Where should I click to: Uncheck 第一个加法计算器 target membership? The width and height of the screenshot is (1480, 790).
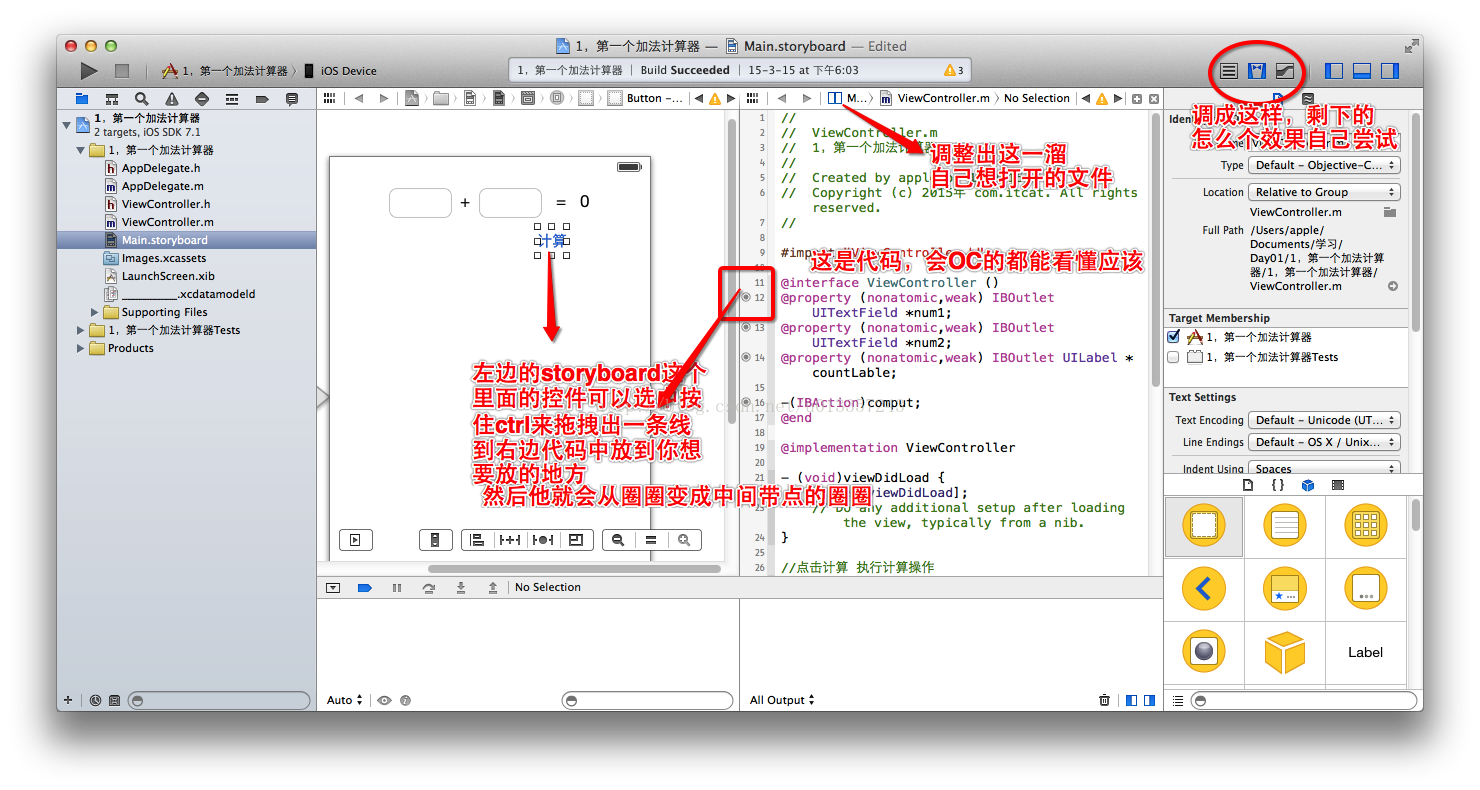[1174, 337]
